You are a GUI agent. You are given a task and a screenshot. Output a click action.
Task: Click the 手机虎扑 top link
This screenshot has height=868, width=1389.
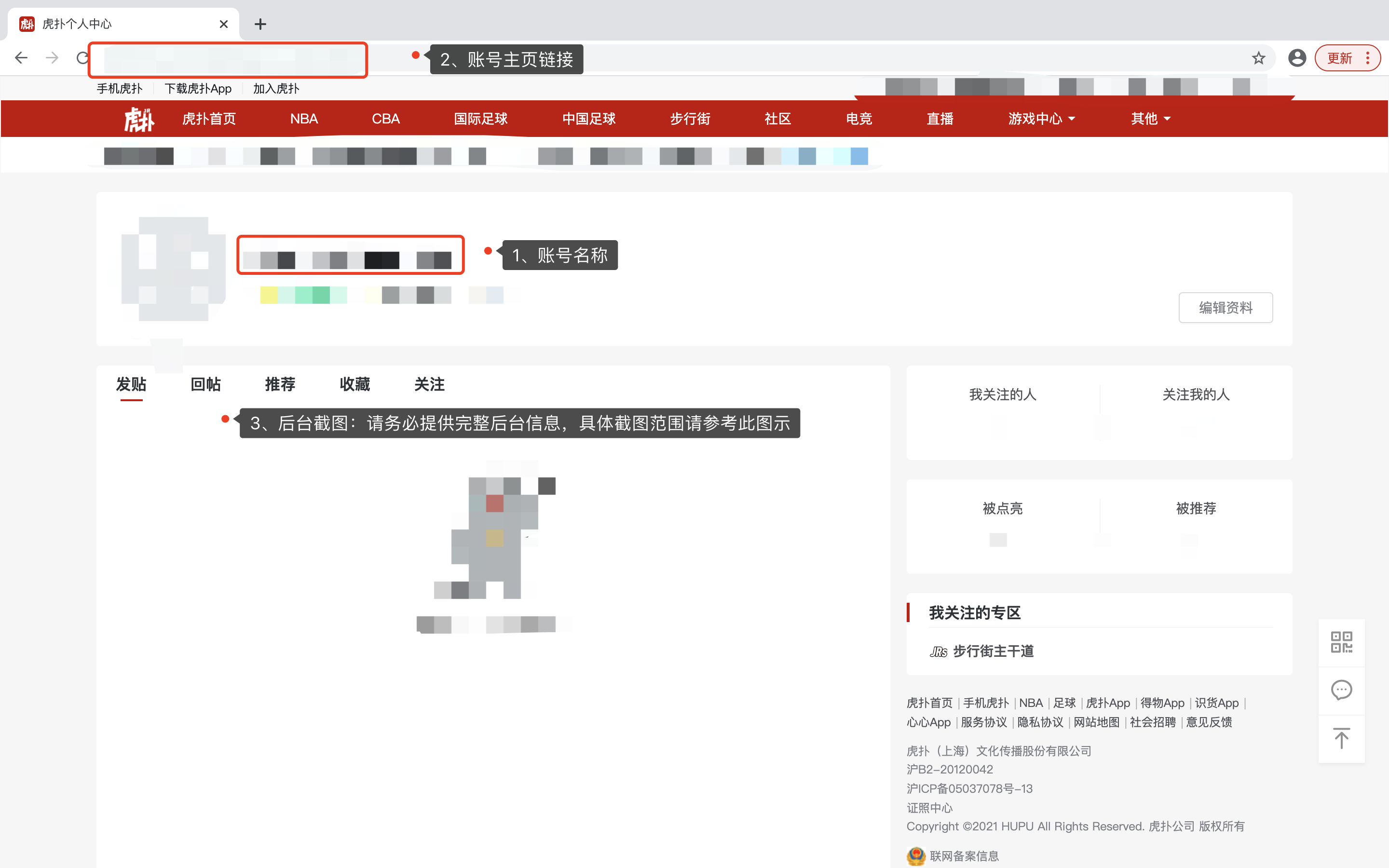pyautogui.click(x=120, y=88)
